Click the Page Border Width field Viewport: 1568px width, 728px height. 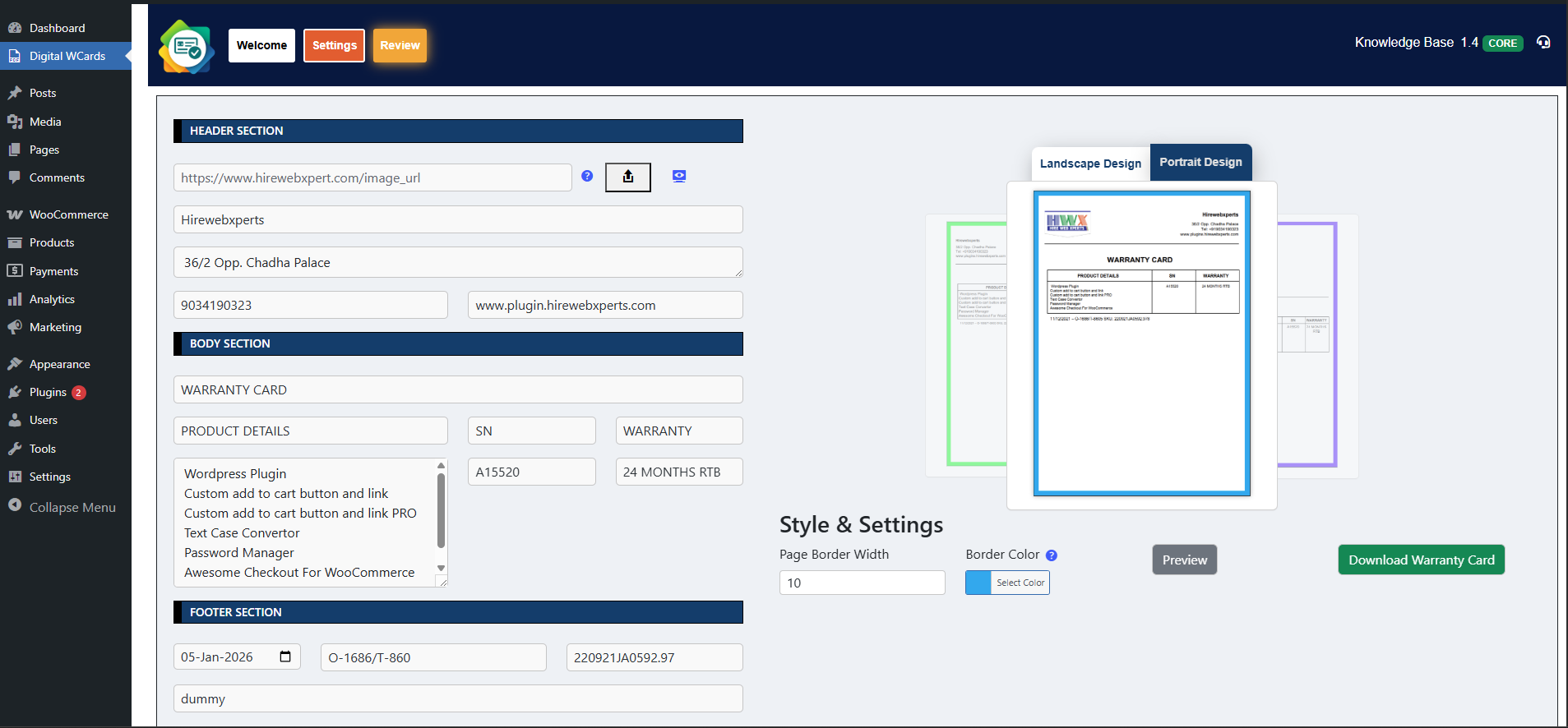[x=862, y=583]
